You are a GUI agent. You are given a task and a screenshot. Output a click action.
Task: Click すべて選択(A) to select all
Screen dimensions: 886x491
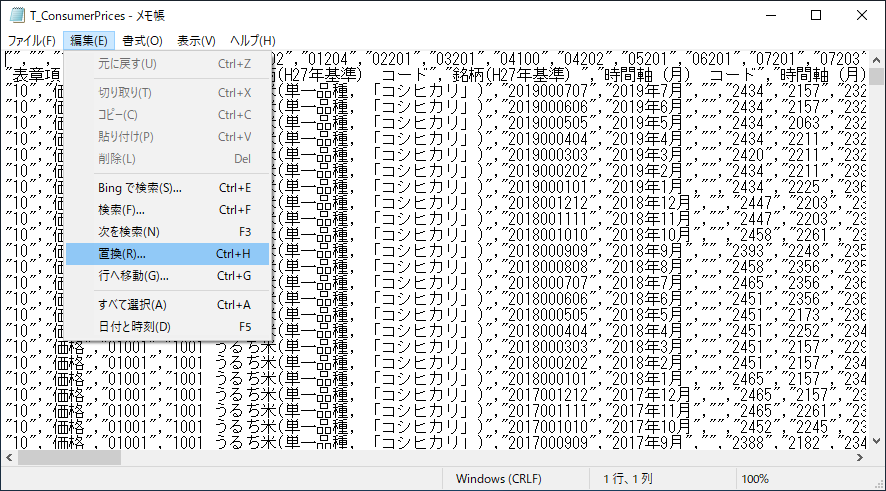point(132,305)
